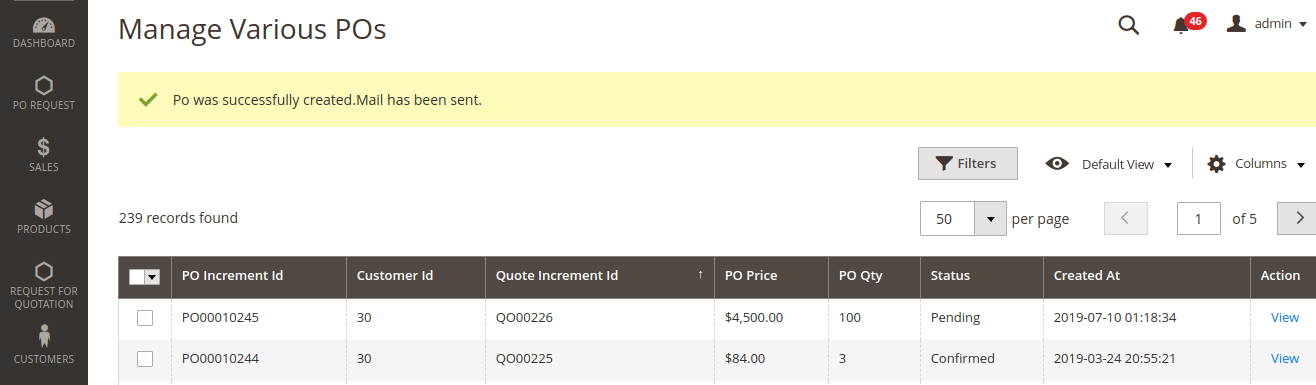Toggle the select-all header checkbox
The image size is (1316, 385).
pos(137,277)
